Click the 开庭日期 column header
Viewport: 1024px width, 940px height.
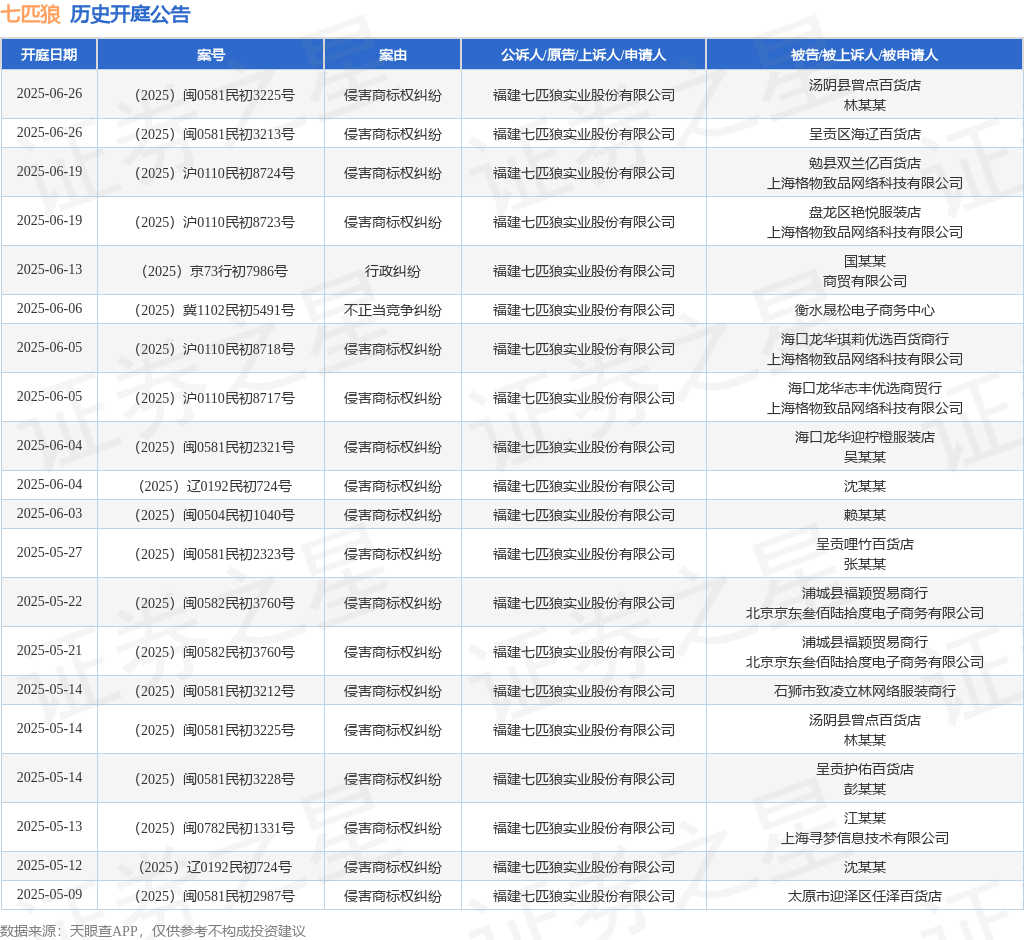[x=49, y=55]
